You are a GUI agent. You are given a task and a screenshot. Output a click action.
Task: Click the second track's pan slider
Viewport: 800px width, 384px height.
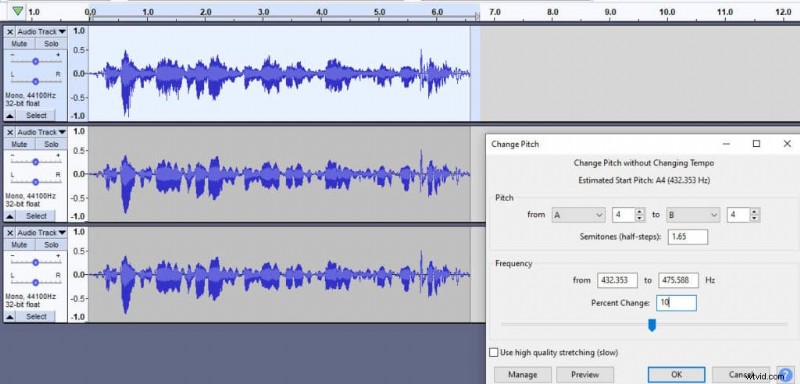35,182
